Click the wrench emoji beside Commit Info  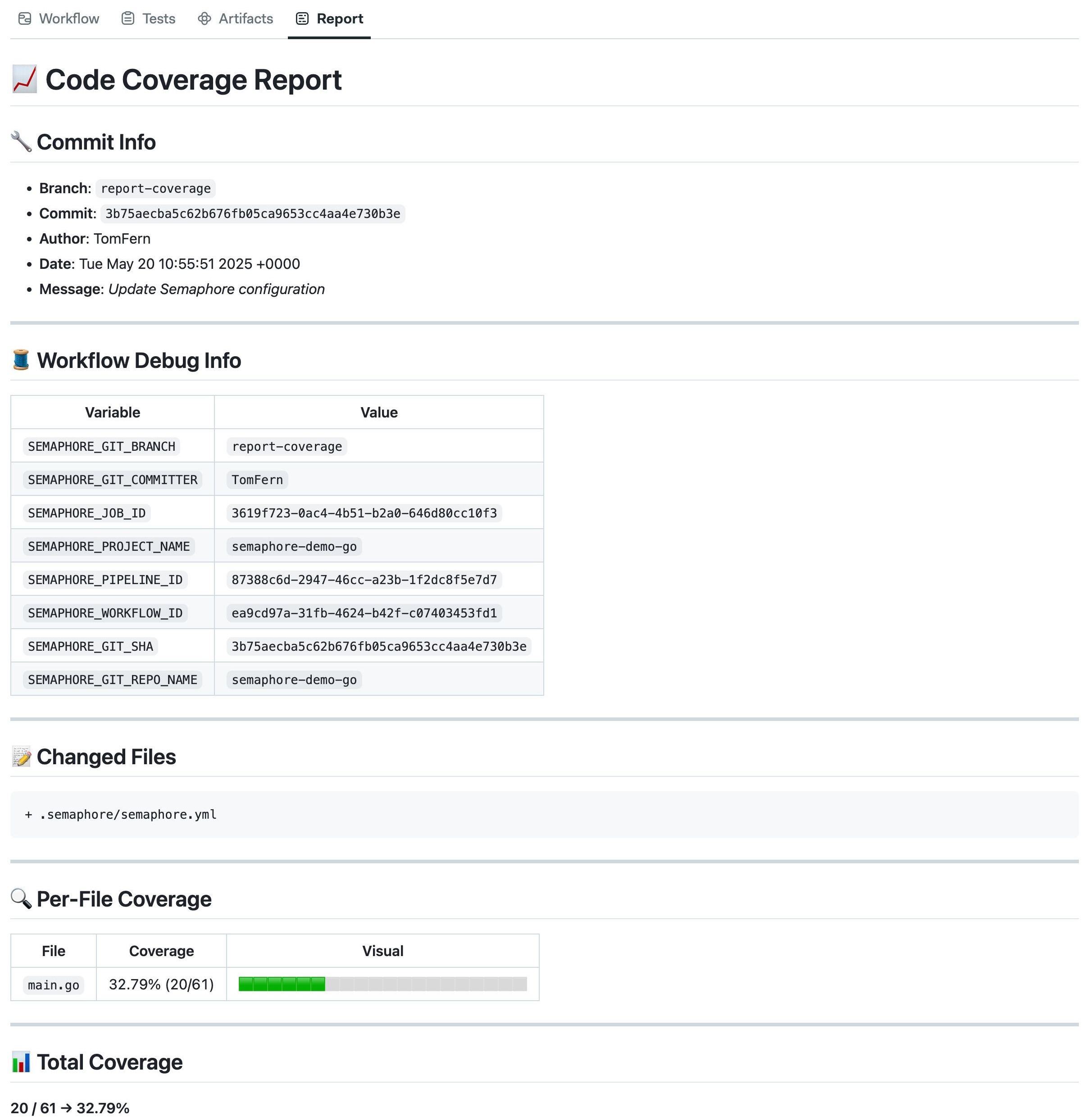(21, 142)
